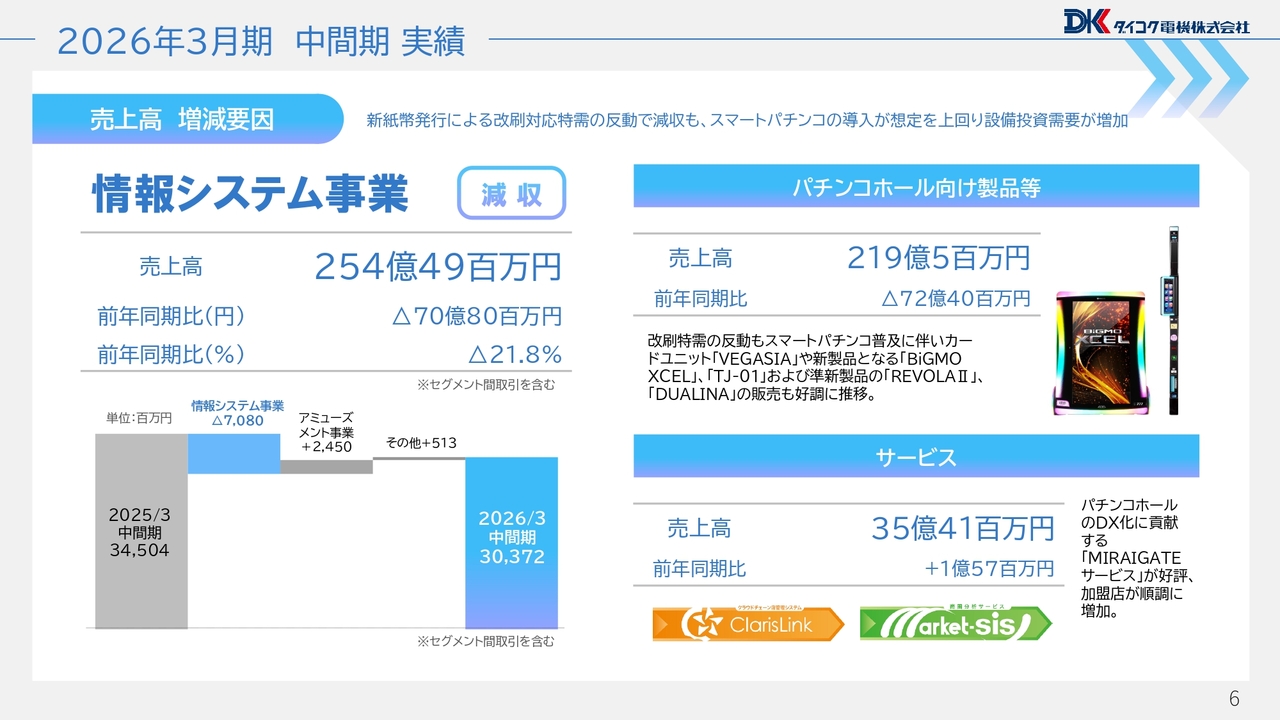Screen dimensions: 1280x720
Task: Click the アミューズメント事業 +2,450 chart bar
Action: tap(326, 466)
